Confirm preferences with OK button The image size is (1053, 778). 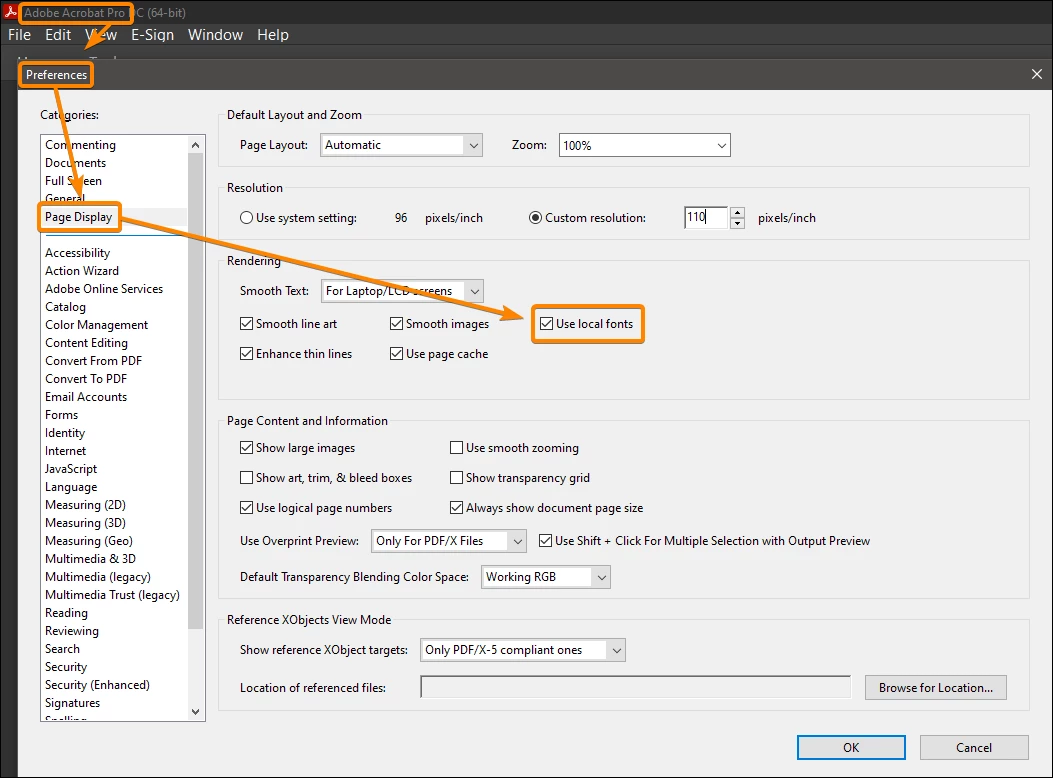tap(851, 748)
